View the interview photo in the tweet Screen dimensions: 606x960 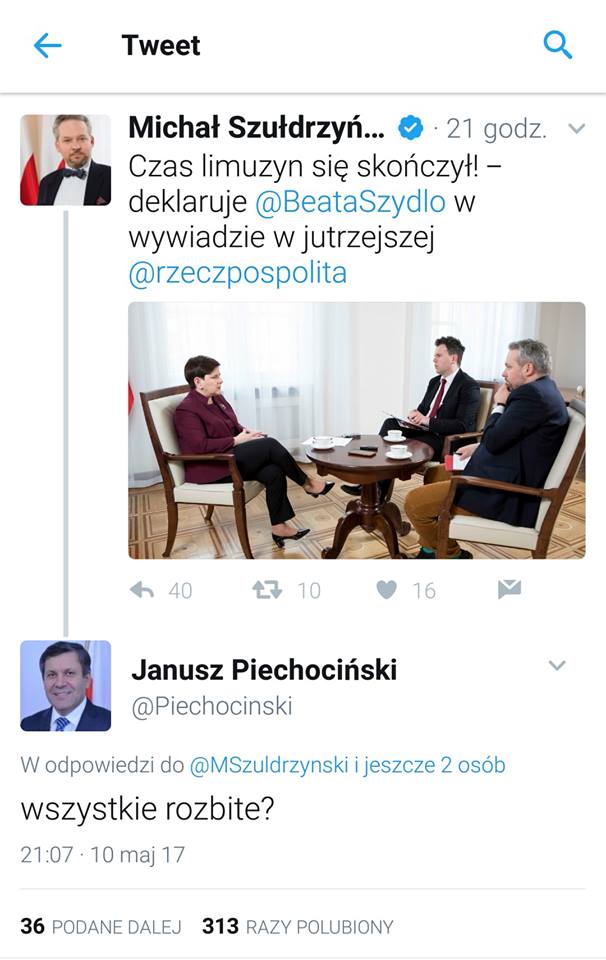pos(357,430)
